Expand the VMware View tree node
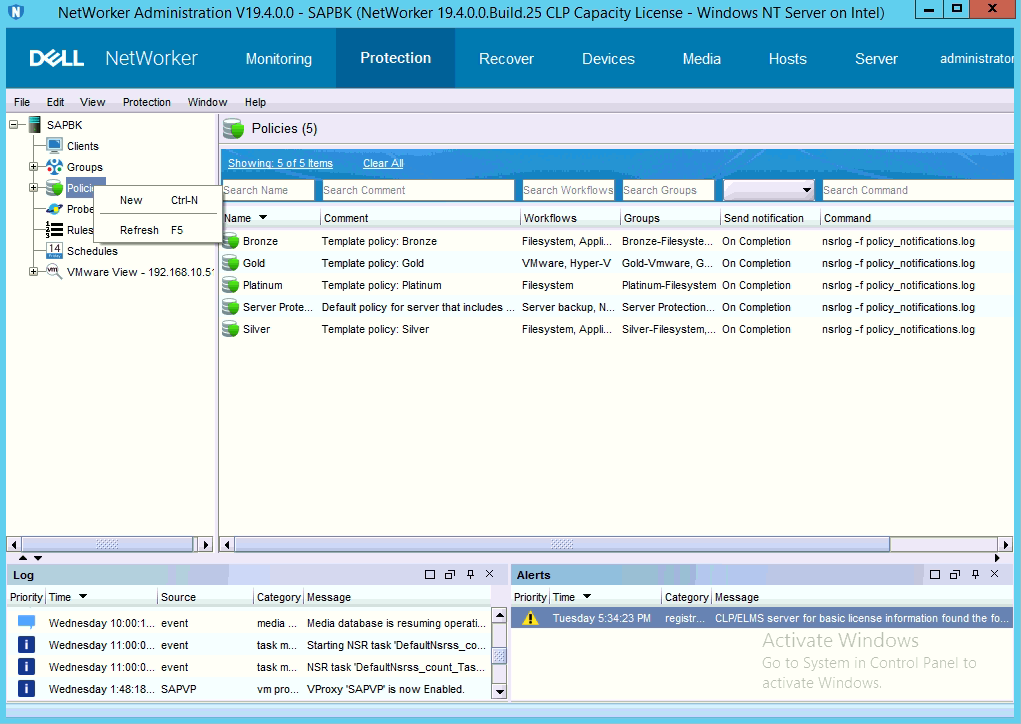 point(34,272)
